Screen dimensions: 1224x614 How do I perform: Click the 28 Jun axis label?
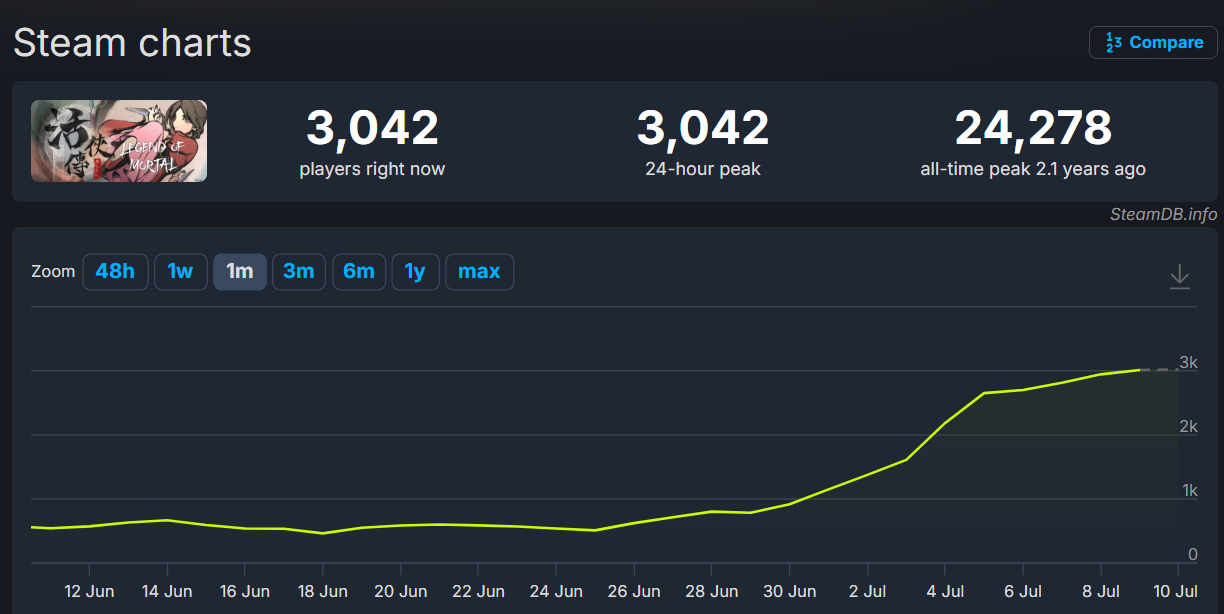coord(712,591)
